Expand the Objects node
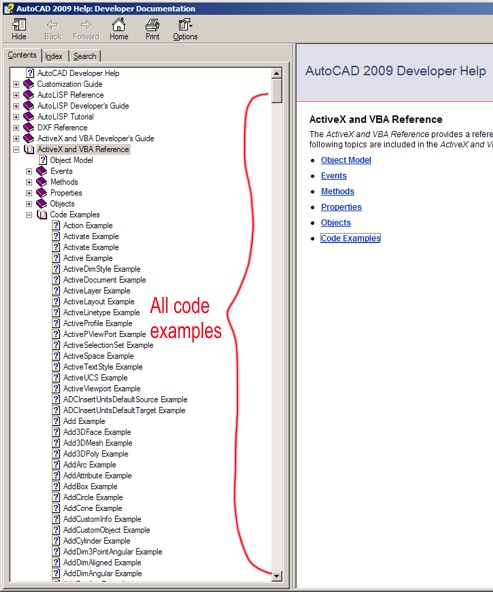493x592 pixels. pos(29,204)
